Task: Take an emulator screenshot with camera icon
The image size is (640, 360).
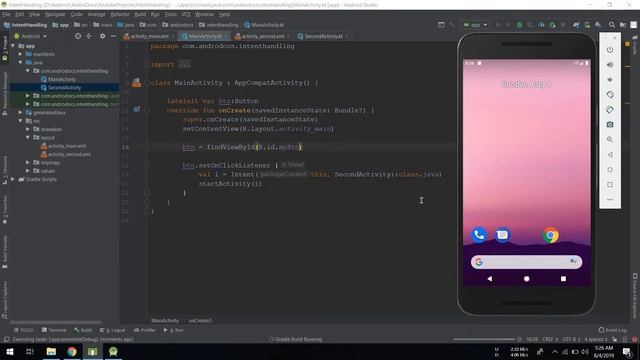Action: [610, 124]
